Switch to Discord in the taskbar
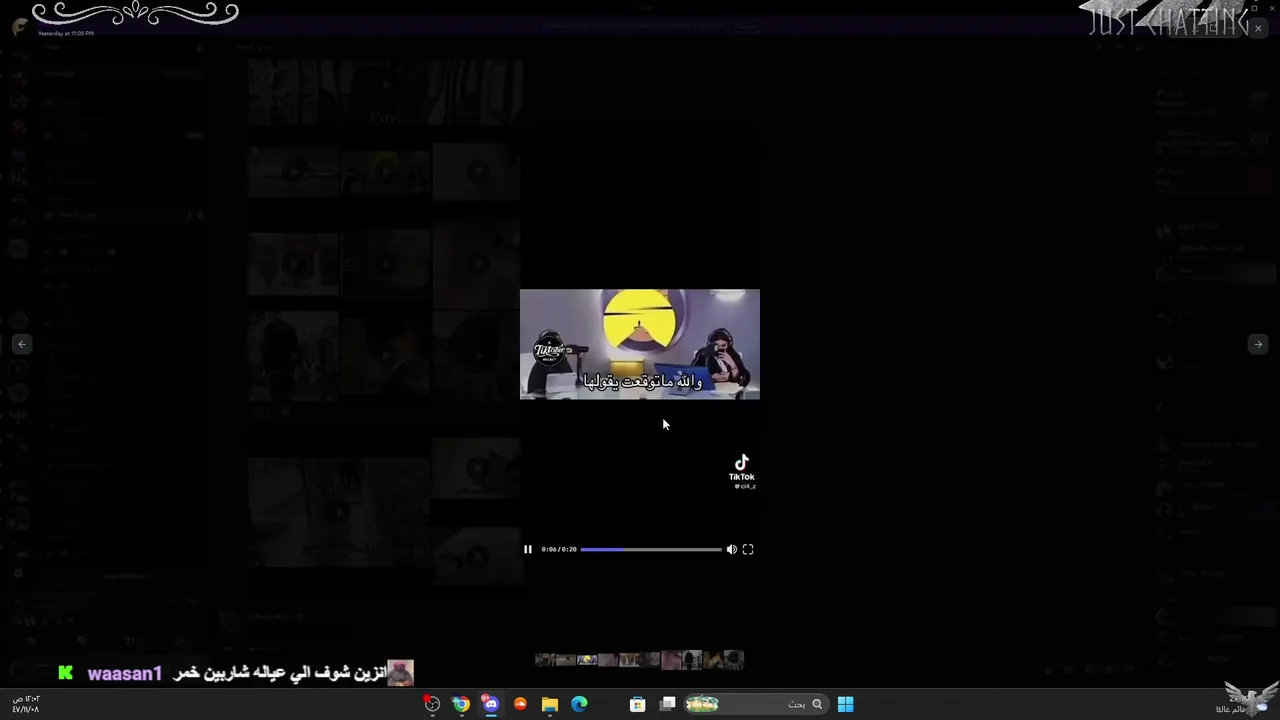Screen dimensions: 1280x720 [491, 704]
